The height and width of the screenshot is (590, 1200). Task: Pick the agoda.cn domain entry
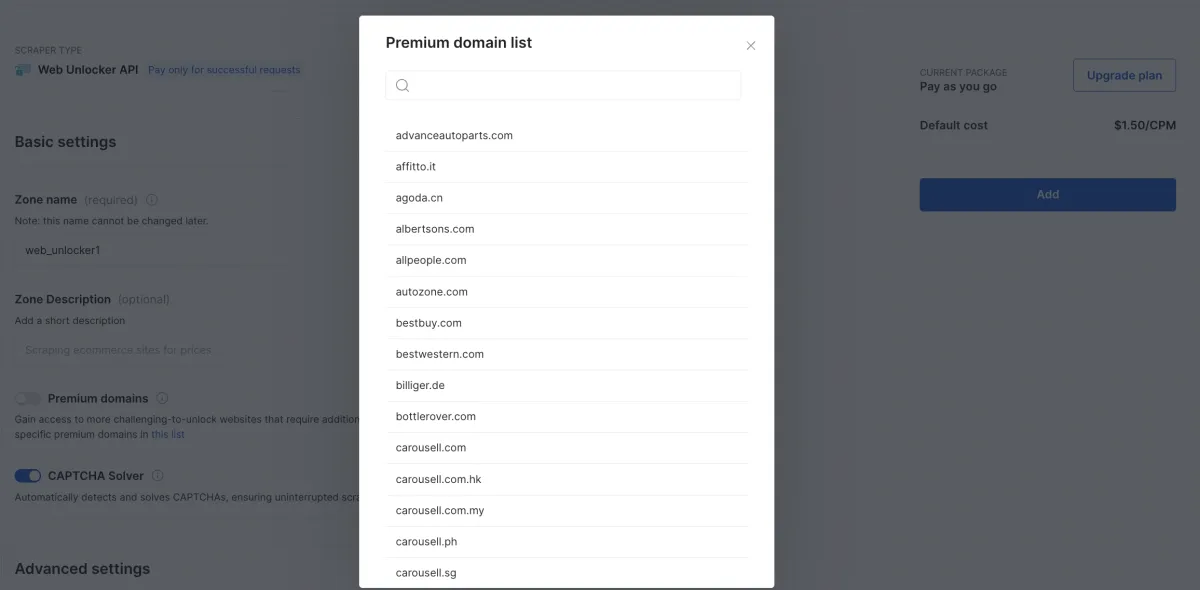(x=567, y=198)
